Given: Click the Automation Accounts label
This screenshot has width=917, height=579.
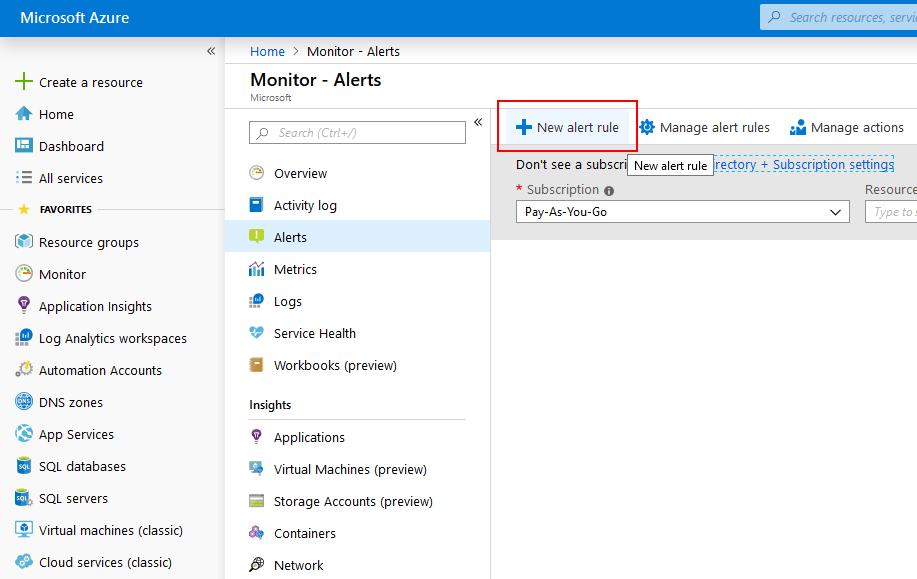Looking at the screenshot, I should (x=100, y=370).
